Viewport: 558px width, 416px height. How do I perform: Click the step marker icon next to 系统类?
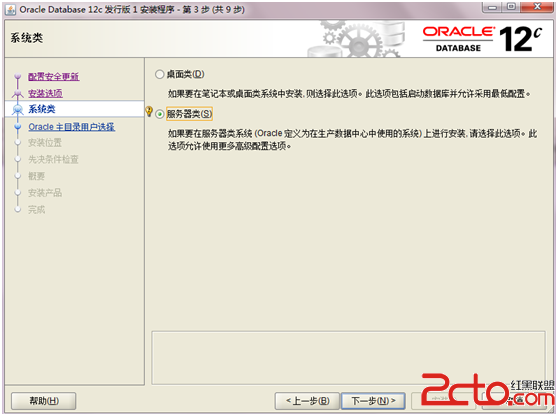pos(17,109)
